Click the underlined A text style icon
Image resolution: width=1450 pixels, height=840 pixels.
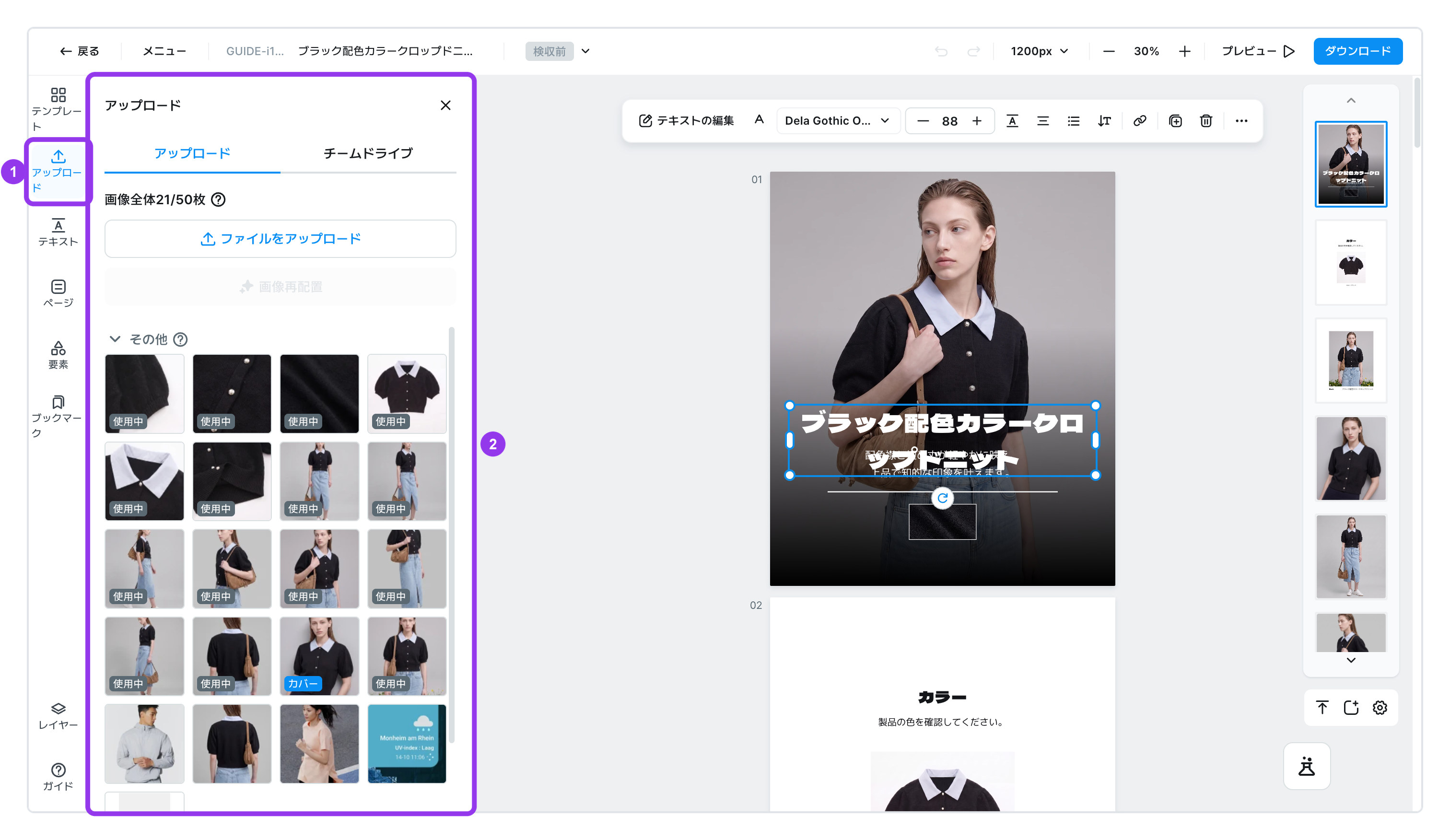tap(1012, 121)
